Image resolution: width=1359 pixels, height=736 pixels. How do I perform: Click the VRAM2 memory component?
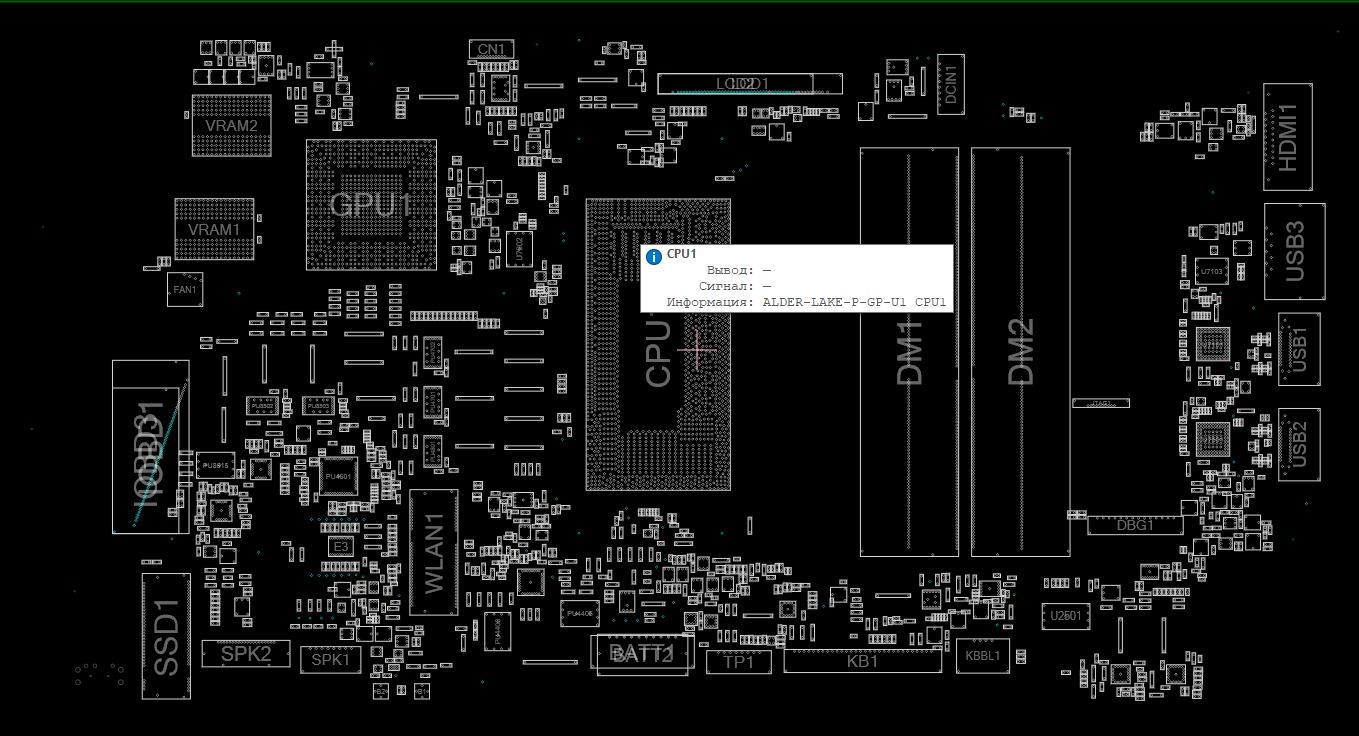232,126
